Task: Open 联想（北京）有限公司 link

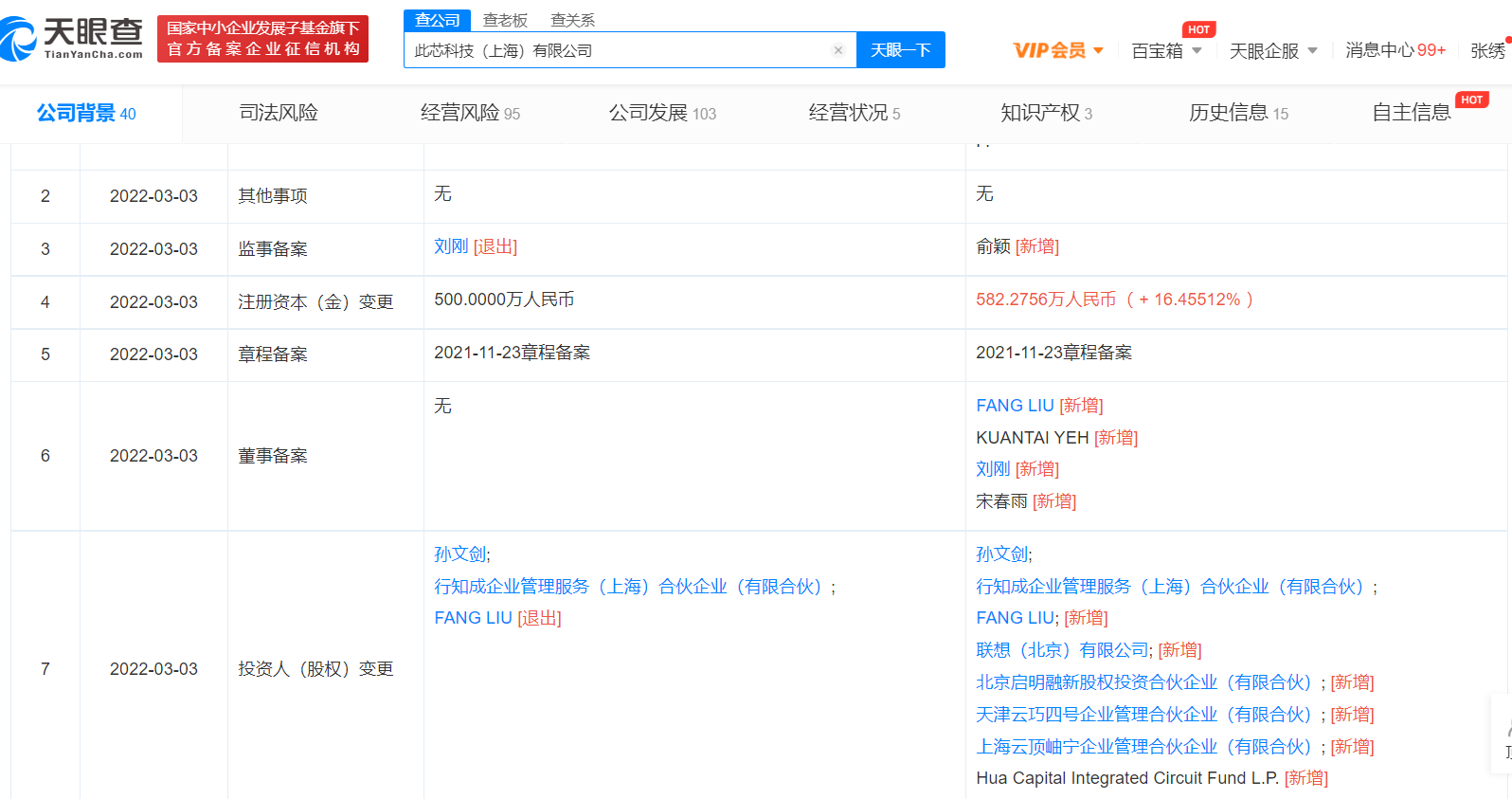Action: pyautogui.click(x=1062, y=650)
